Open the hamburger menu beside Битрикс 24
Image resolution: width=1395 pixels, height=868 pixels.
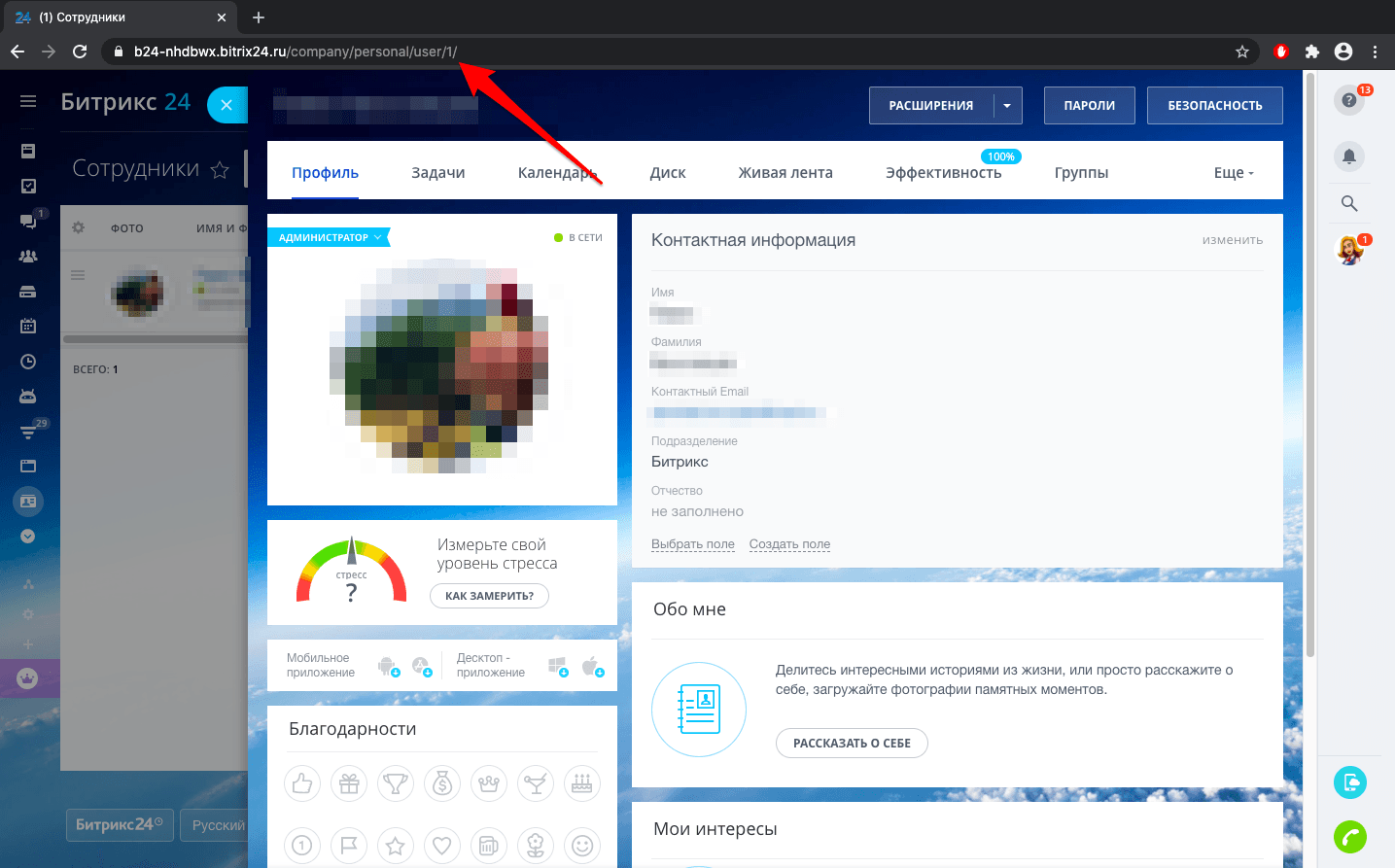pos(28,101)
